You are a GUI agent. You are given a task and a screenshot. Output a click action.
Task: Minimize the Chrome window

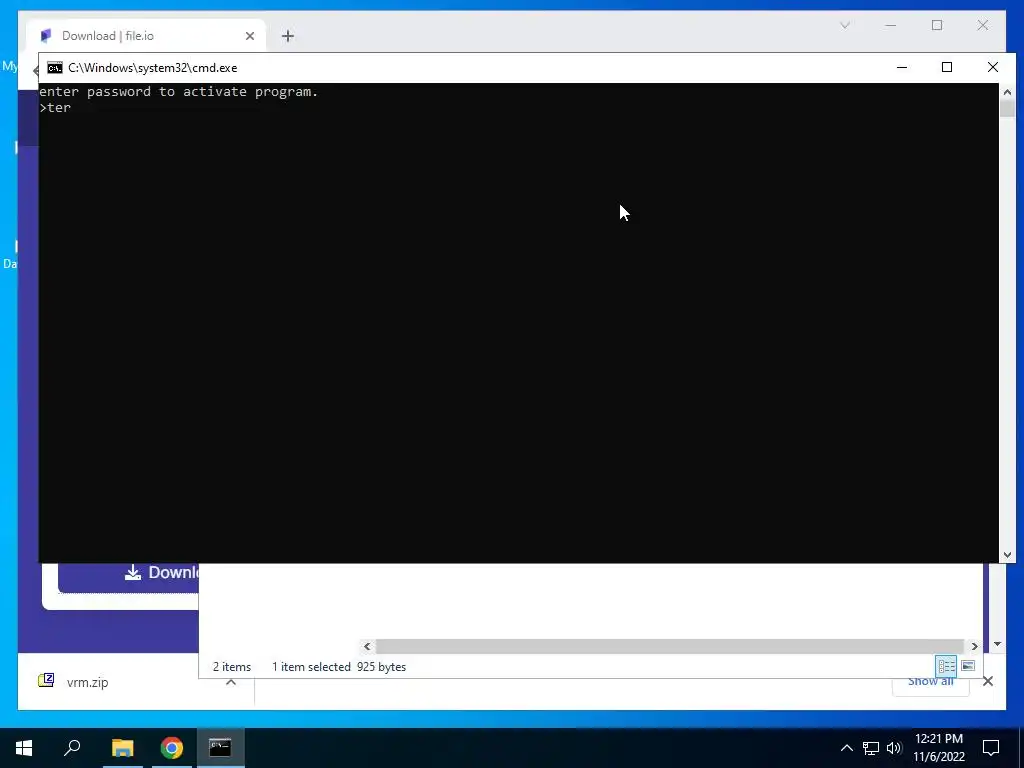click(x=891, y=25)
